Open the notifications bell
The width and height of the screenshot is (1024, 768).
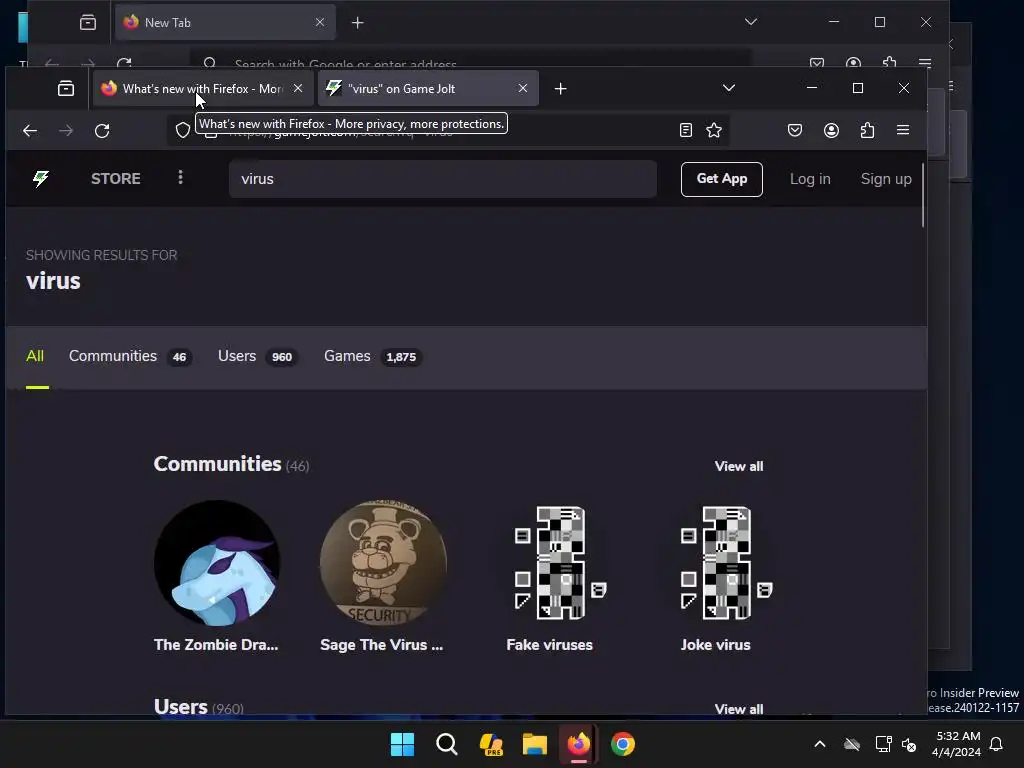coord(996,744)
